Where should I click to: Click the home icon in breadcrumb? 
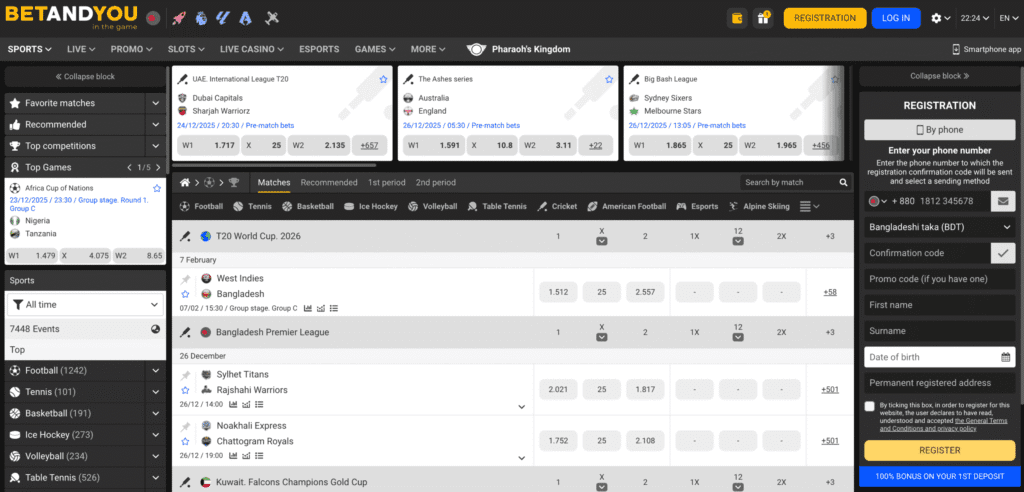(x=185, y=183)
